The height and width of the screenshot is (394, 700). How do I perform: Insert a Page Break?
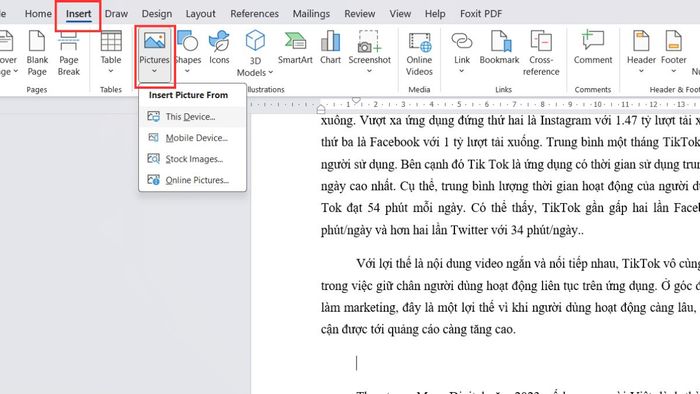(x=68, y=53)
